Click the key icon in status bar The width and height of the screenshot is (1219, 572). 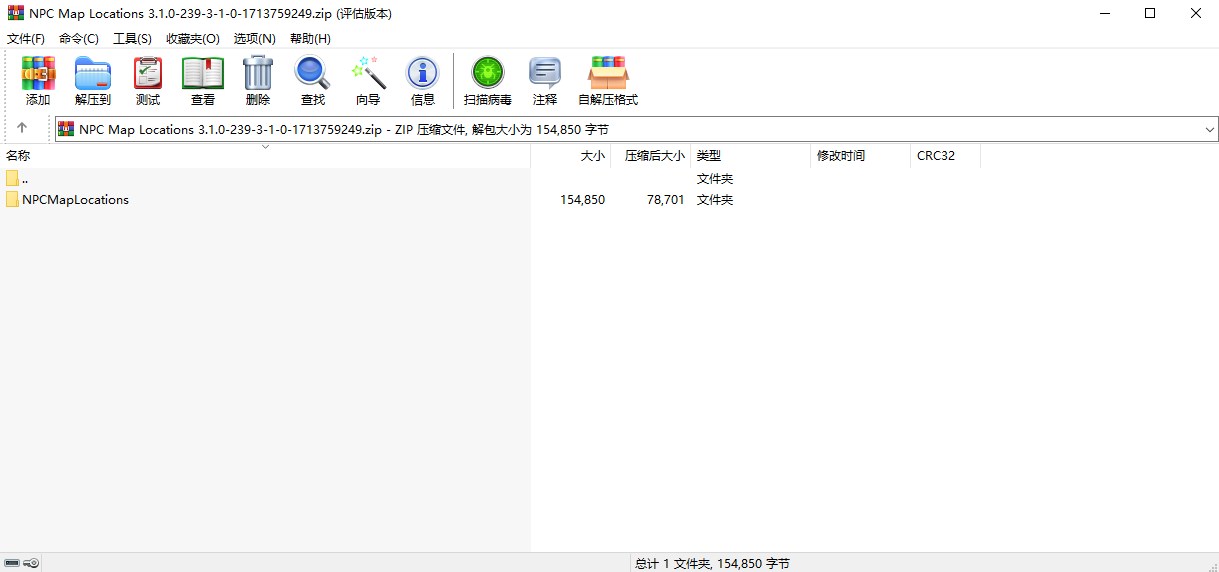point(31,563)
